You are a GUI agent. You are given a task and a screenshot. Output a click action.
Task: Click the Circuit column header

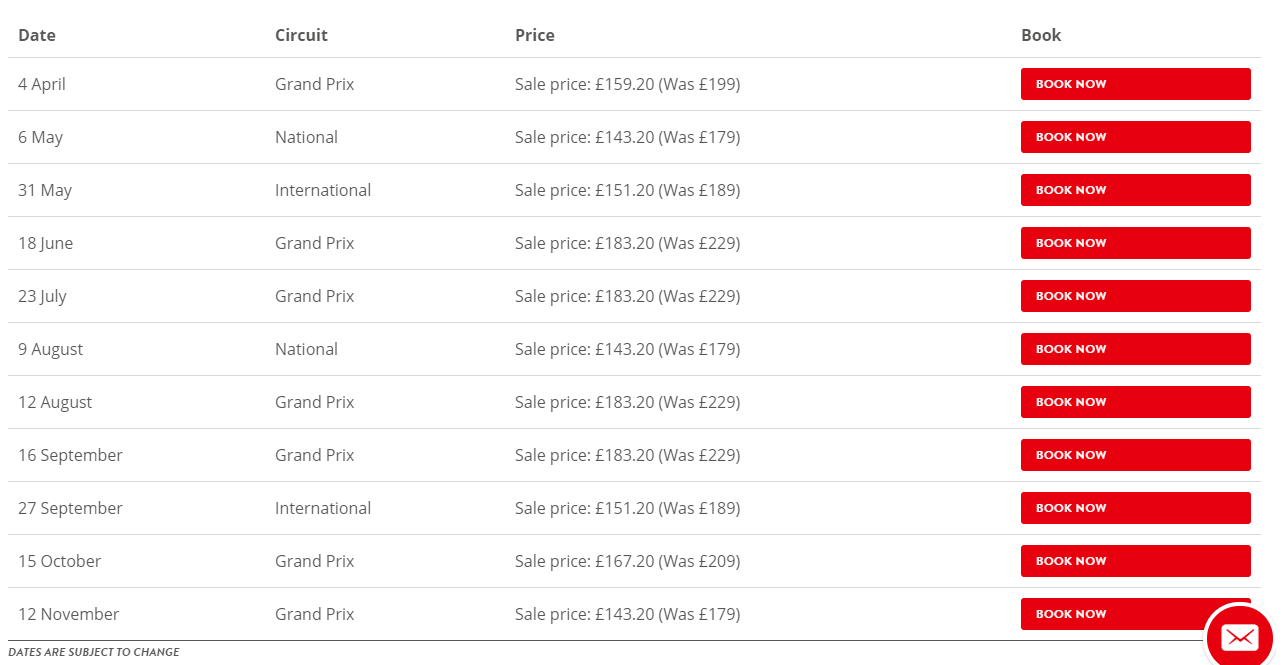tap(301, 35)
